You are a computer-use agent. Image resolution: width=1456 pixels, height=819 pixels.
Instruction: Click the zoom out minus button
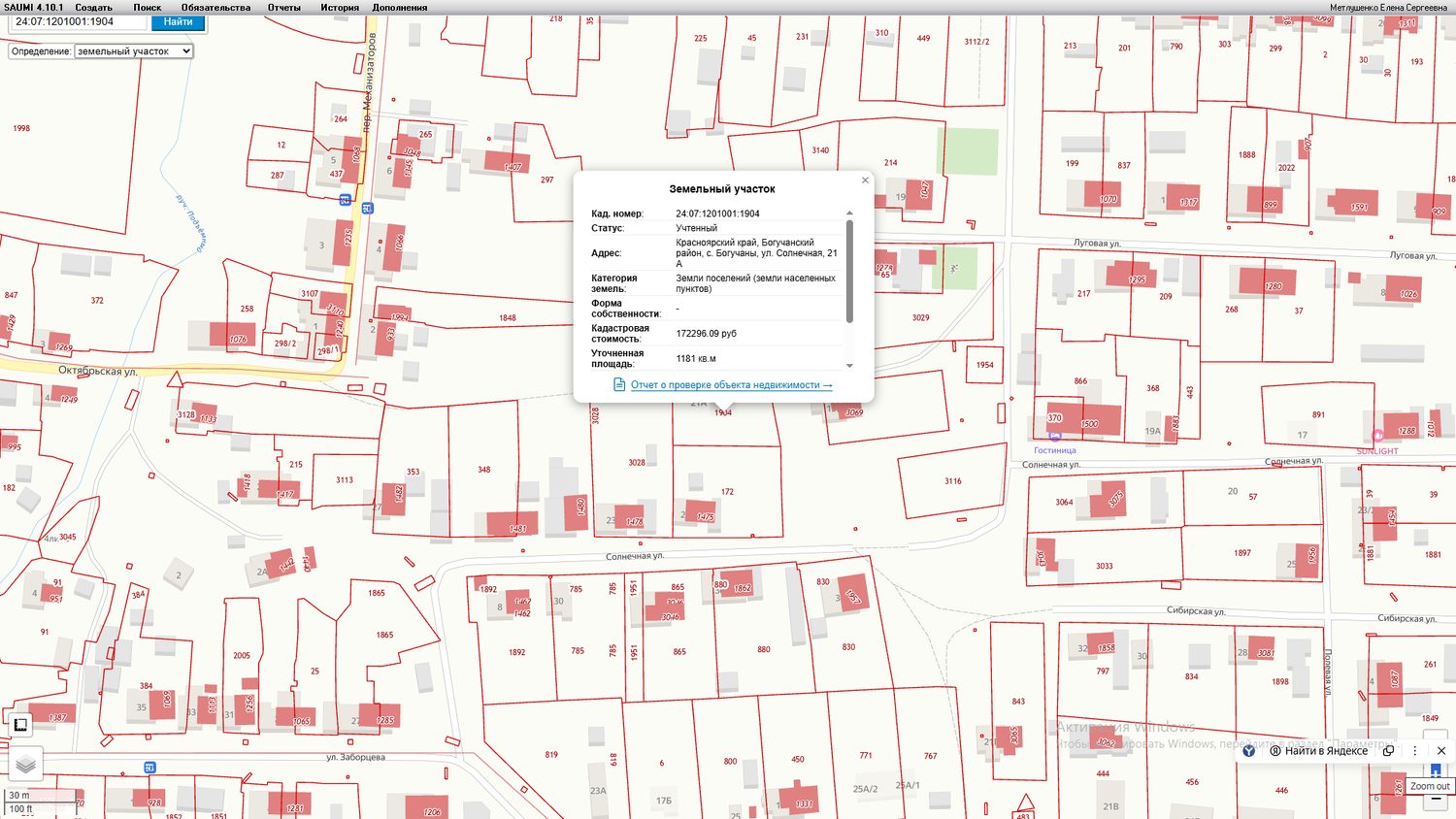pyautogui.click(x=1436, y=800)
